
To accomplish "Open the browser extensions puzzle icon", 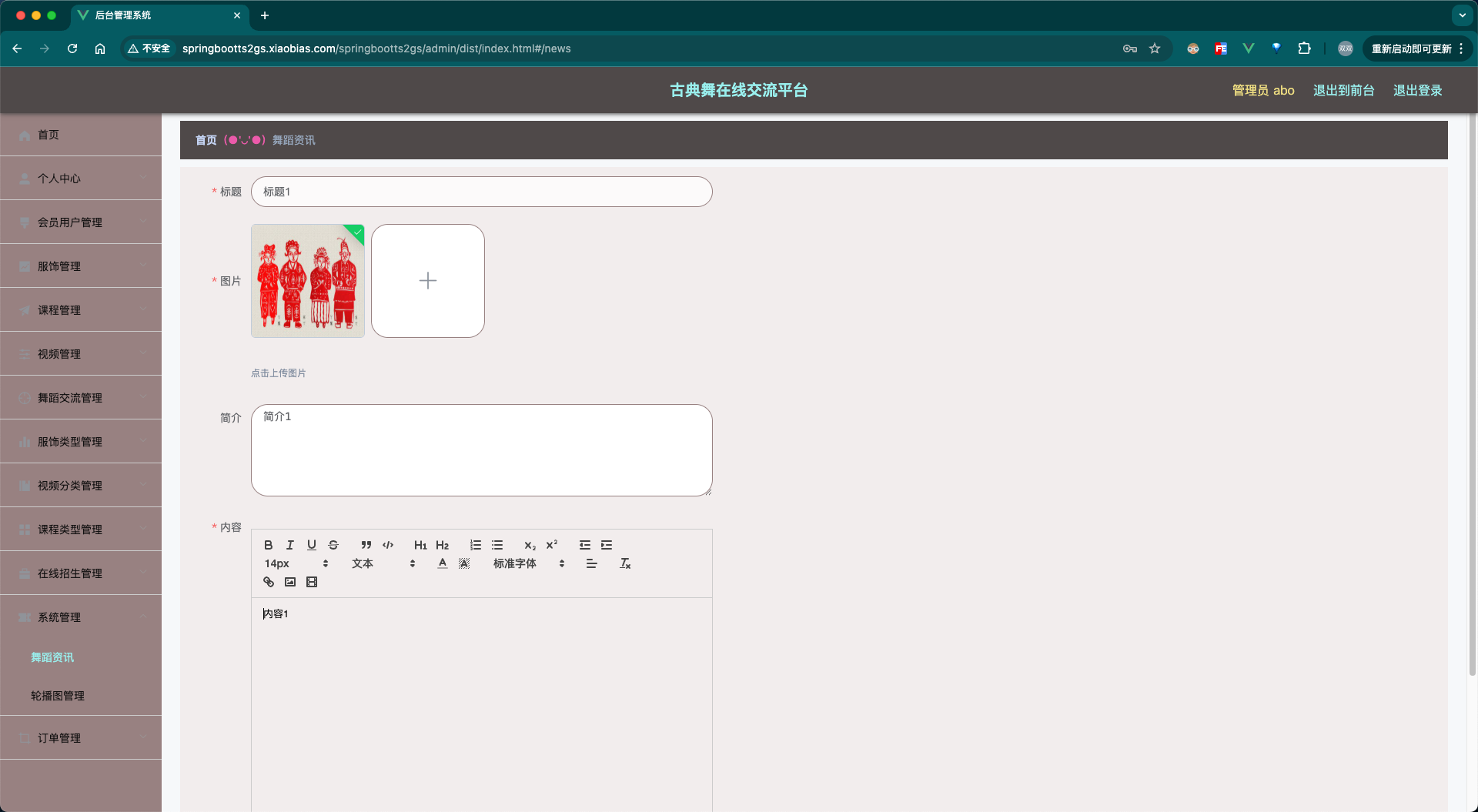I will (1304, 48).
